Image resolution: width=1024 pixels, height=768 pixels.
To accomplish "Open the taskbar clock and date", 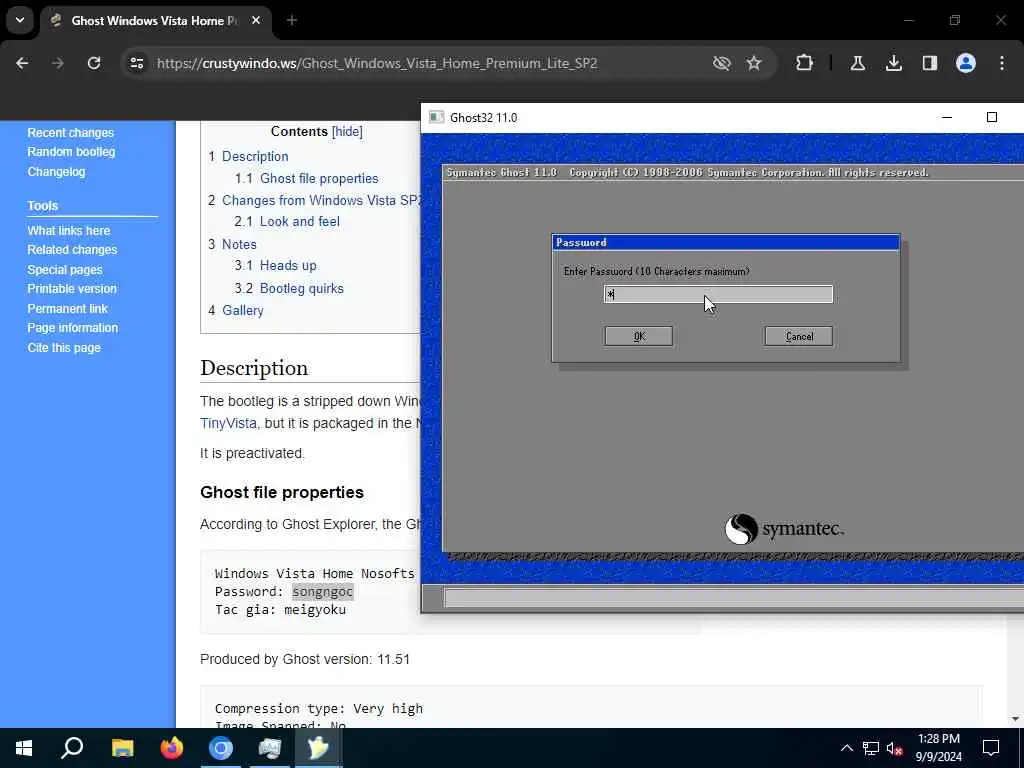I will click(x=938, y=748).
